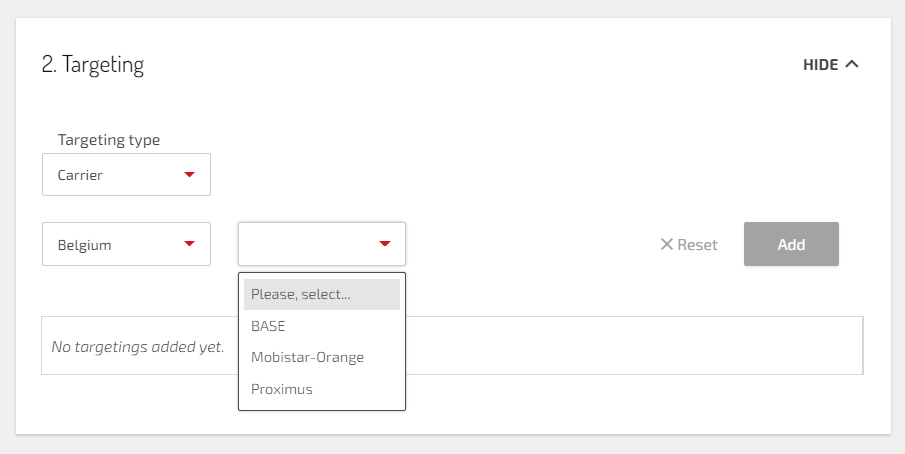Click the red arrow in Belgium dropdown
This screenshot has width=905, height=454.
[189, 244]
